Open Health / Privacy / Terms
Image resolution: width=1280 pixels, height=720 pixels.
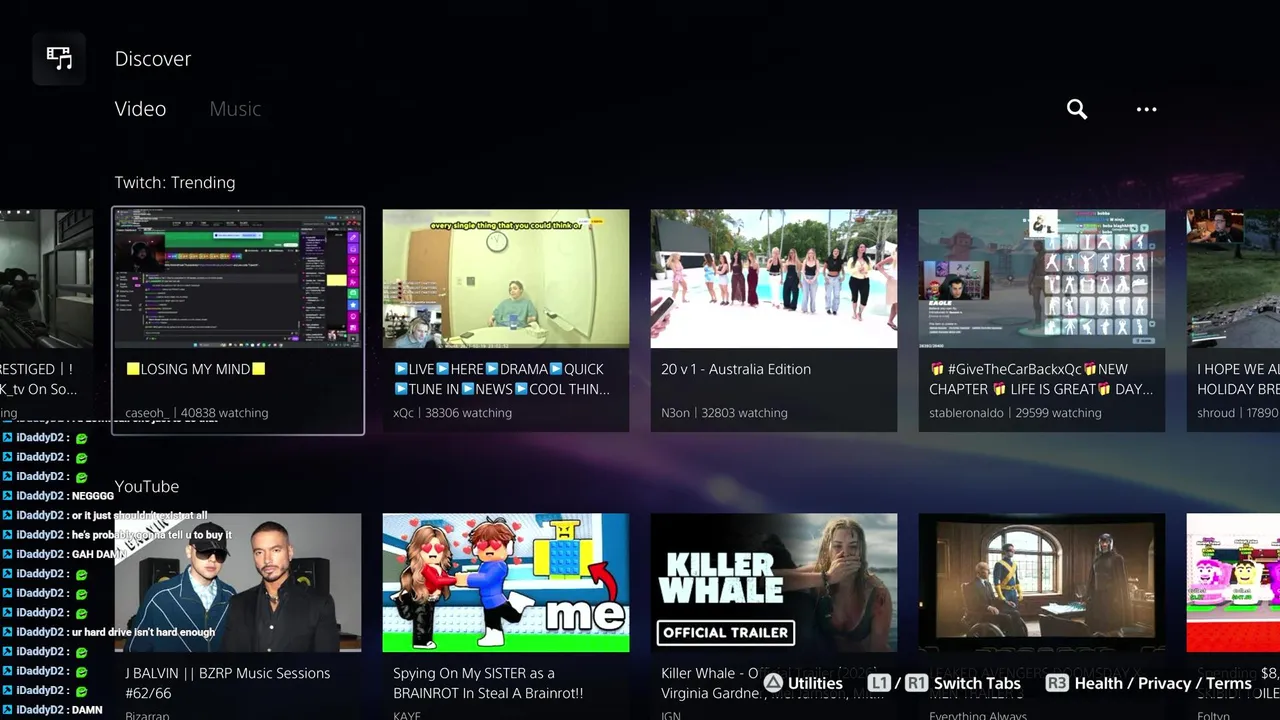[x=1163, y=684]
